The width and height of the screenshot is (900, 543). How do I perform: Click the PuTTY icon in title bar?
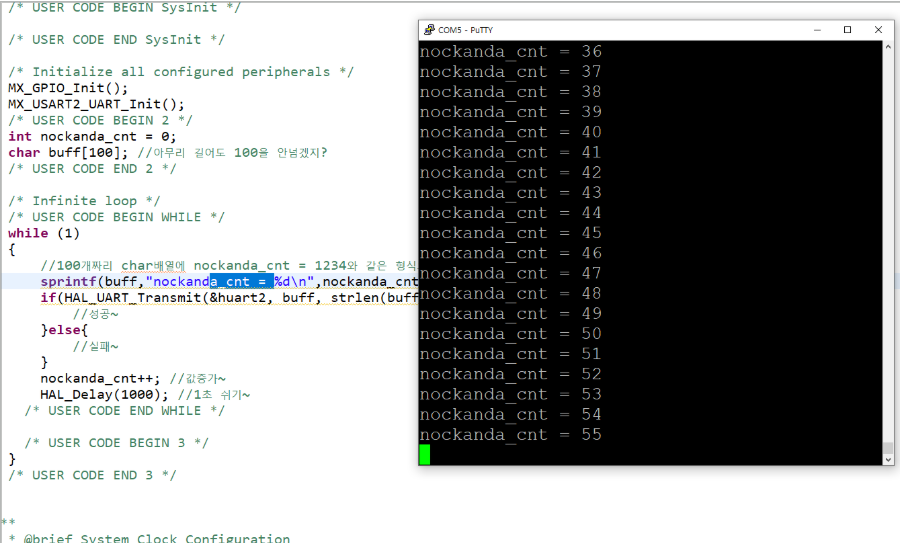pos(429,30)
